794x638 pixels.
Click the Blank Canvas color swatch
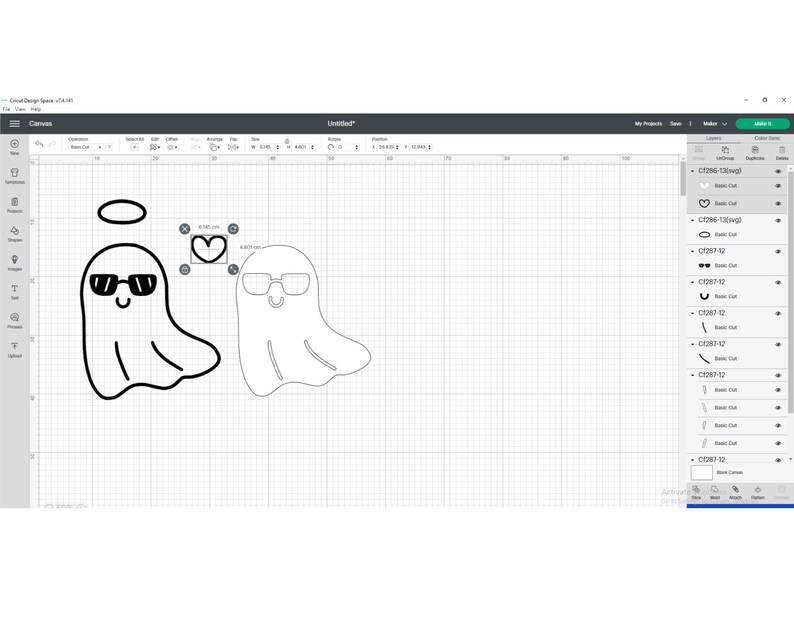(701, 472)
